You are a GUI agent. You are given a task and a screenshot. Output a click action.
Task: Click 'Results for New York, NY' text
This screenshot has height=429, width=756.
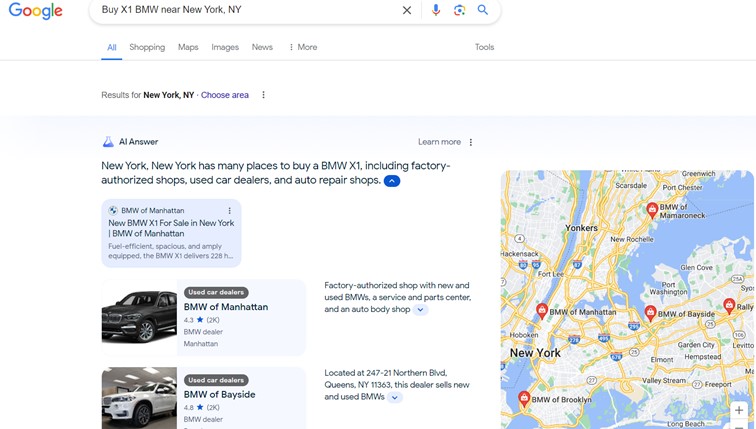[x=148, y=95]
